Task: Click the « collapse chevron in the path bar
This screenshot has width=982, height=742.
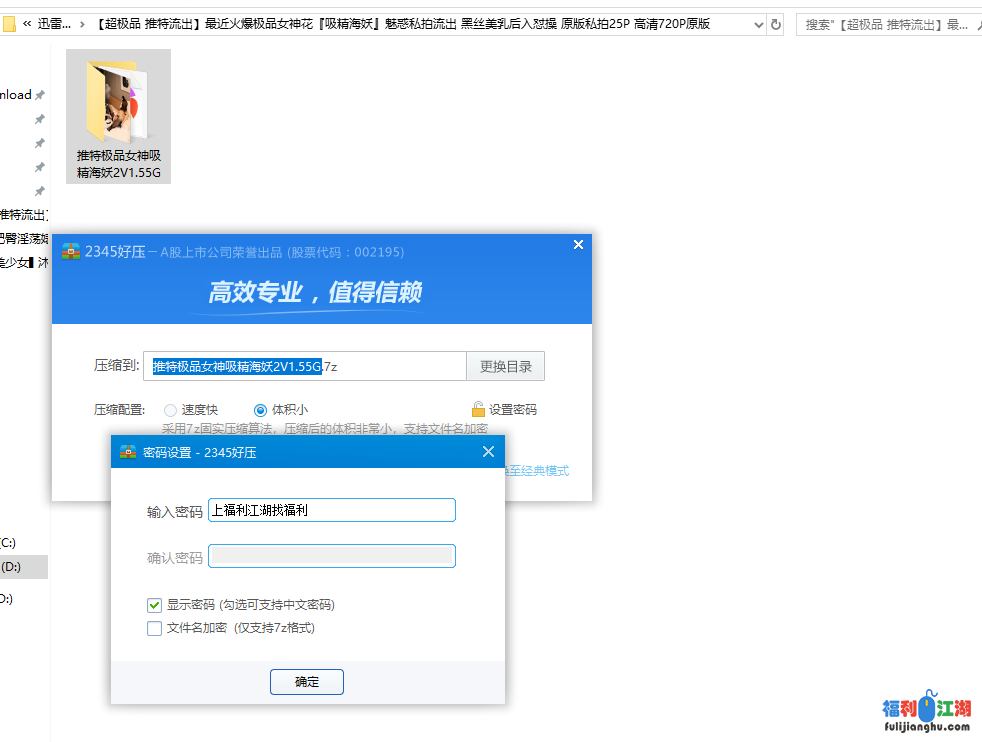Action: click(x=26, y=23)
